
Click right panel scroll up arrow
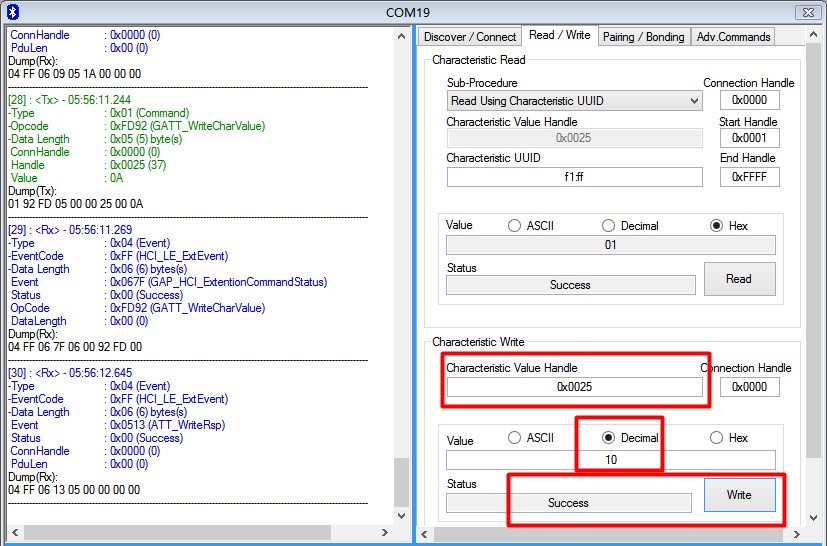coord(813,34)
